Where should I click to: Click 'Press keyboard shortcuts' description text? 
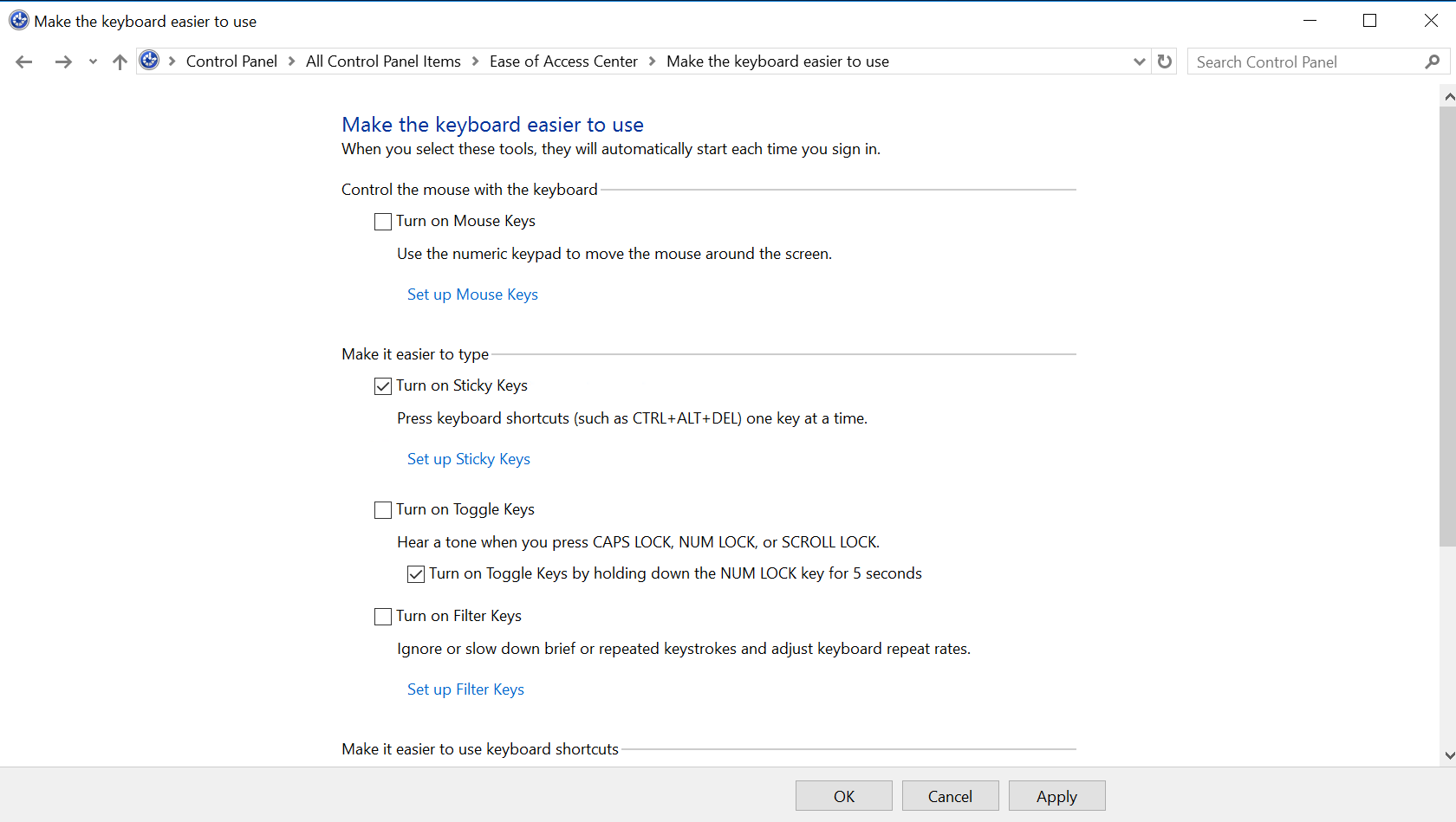[632, 418]
